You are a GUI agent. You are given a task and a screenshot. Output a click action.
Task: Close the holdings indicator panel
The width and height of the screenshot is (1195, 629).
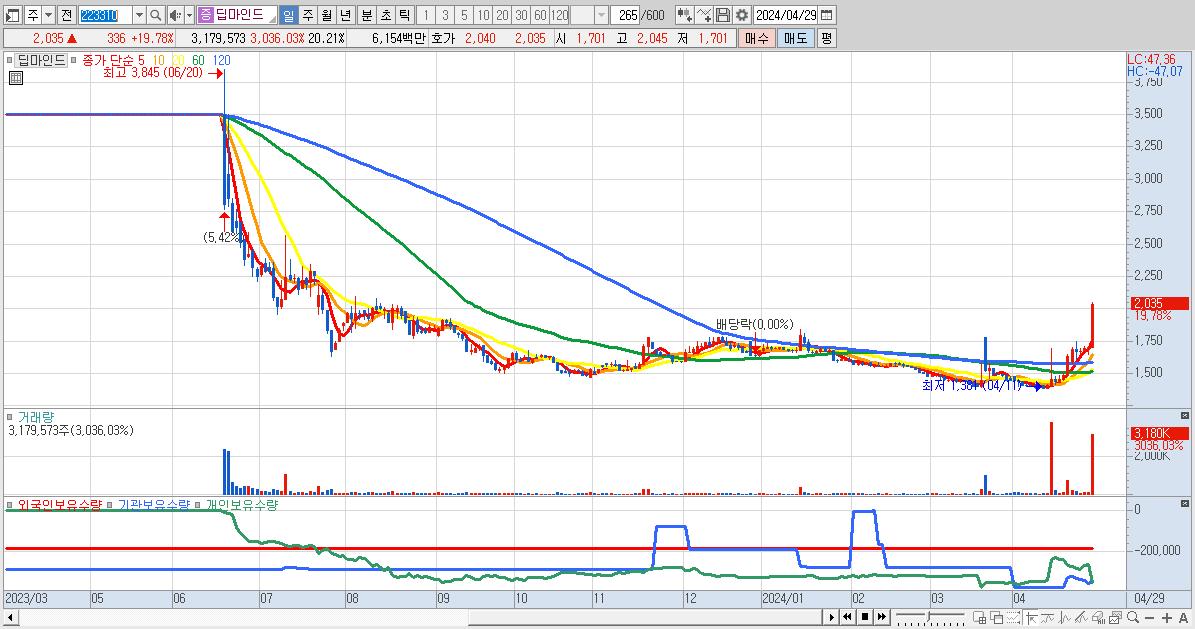1184,503
